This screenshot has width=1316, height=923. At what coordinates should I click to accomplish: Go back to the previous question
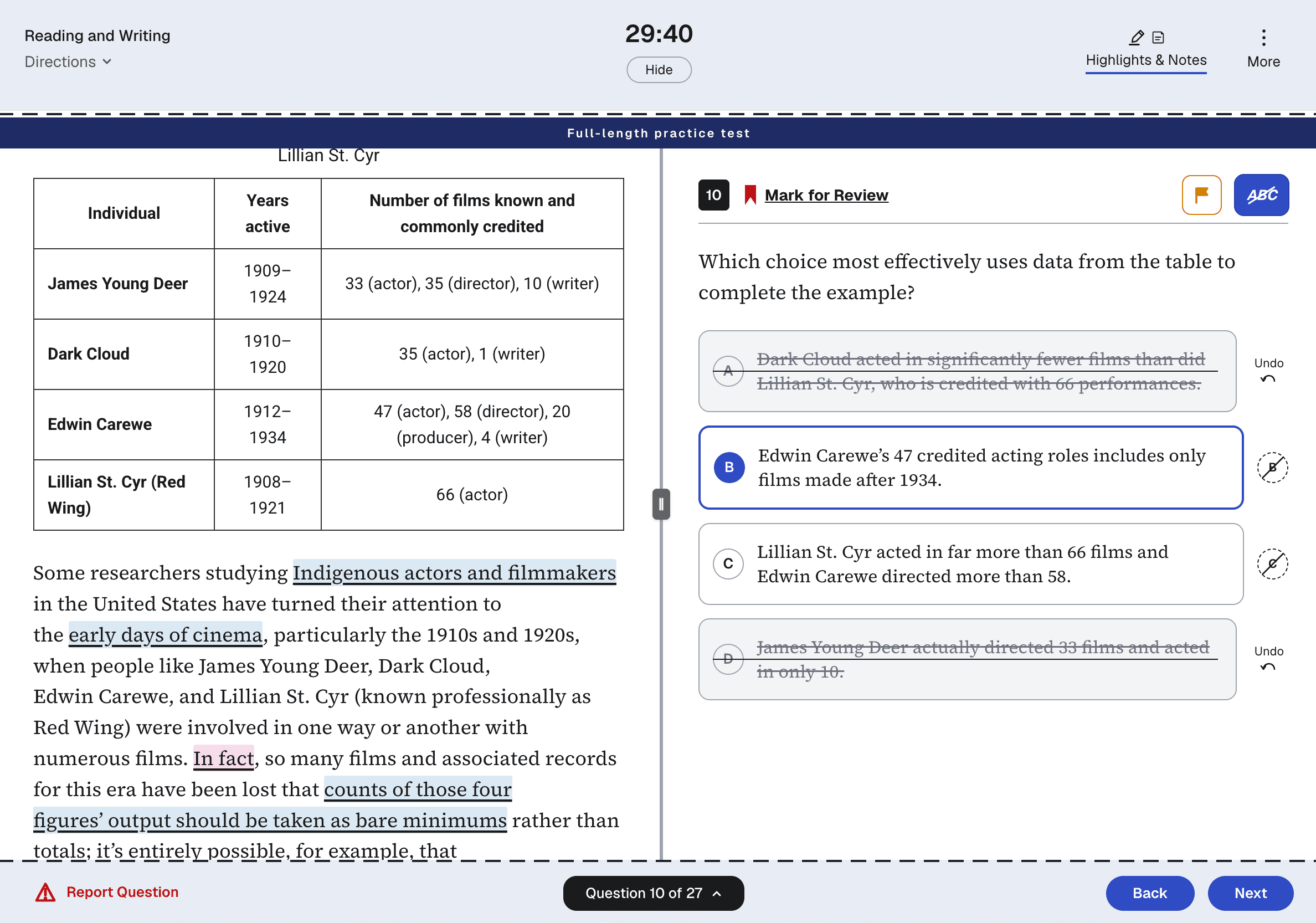point(1149,893)
